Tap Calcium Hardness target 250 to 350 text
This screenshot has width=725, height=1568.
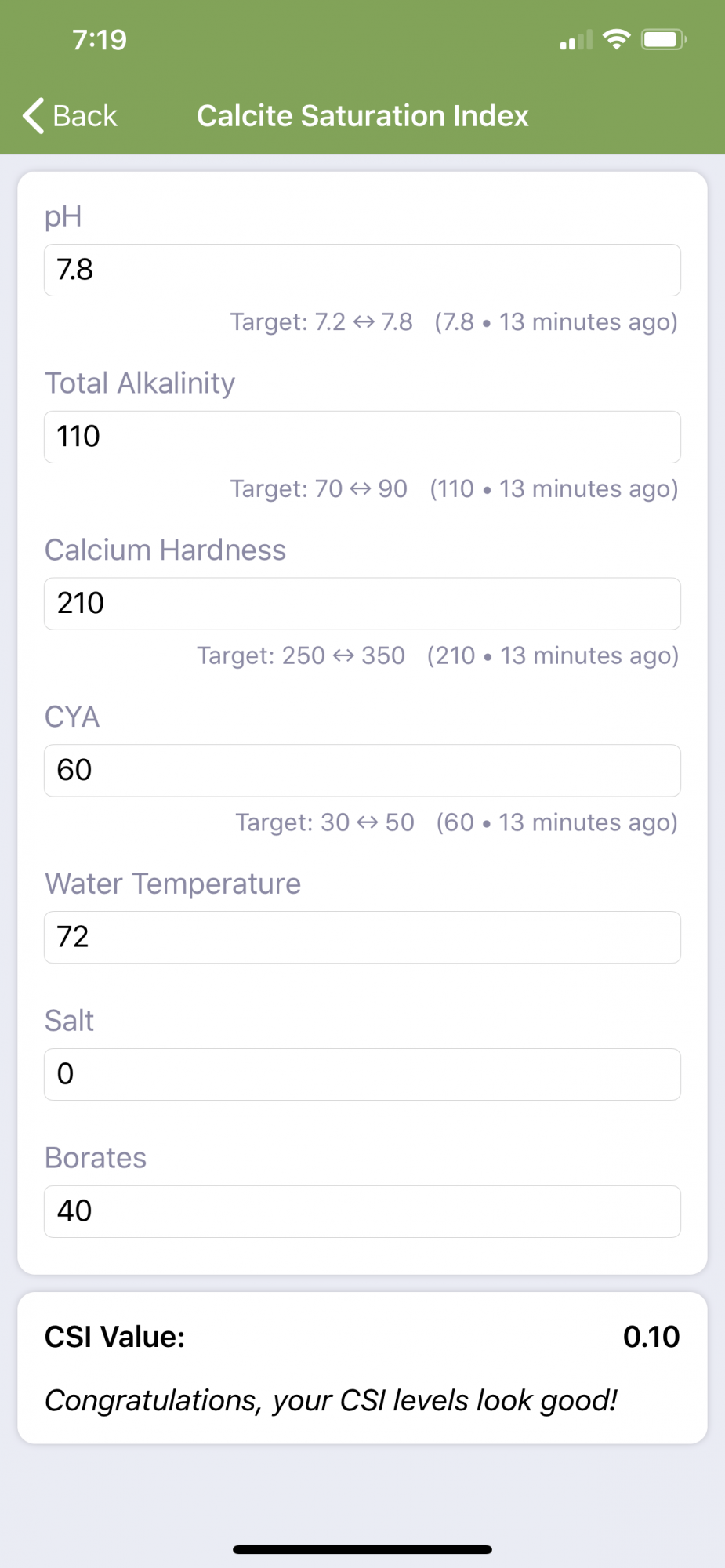point(301,655)
